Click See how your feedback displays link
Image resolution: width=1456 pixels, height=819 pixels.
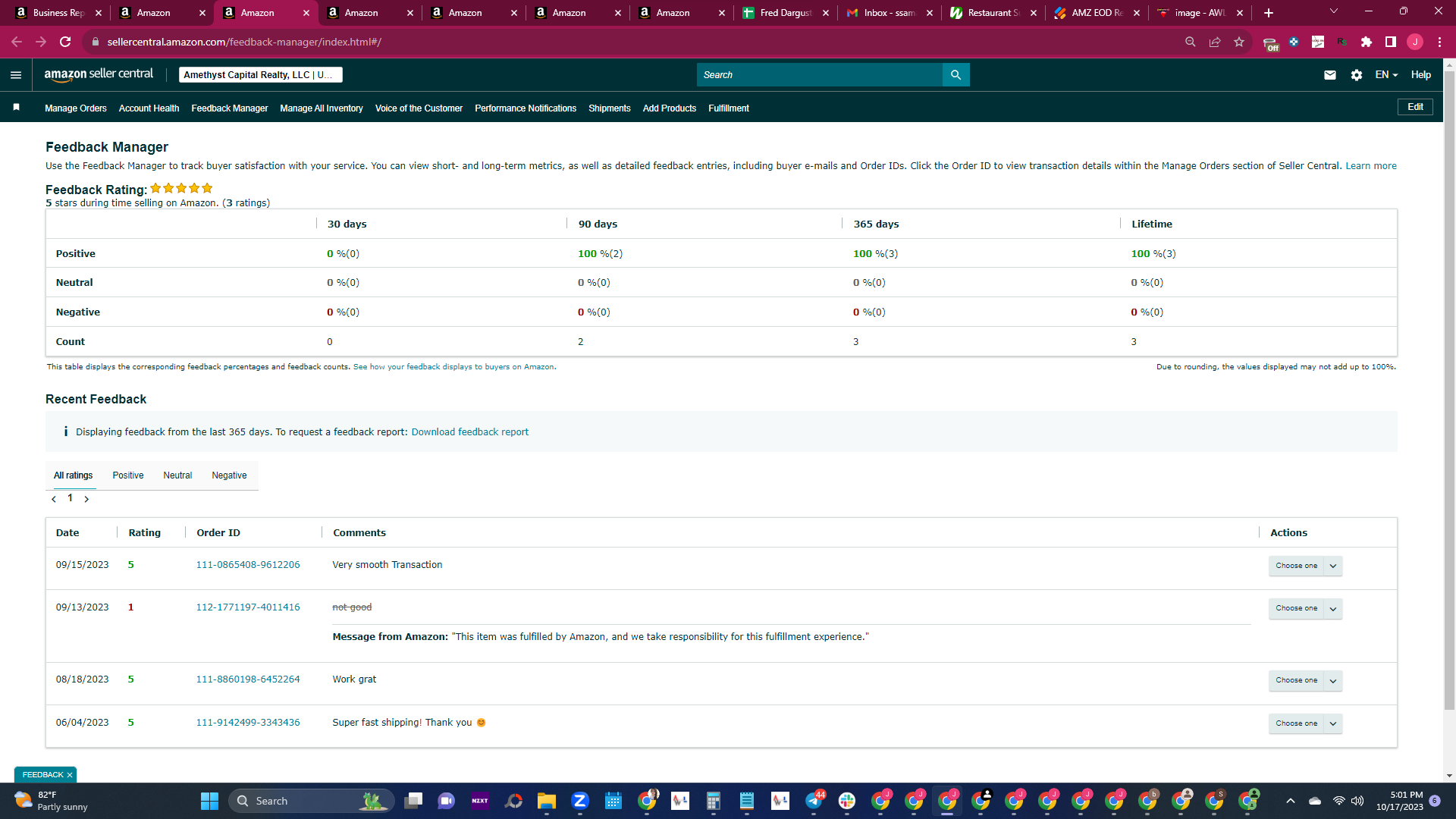click(453, 367)
